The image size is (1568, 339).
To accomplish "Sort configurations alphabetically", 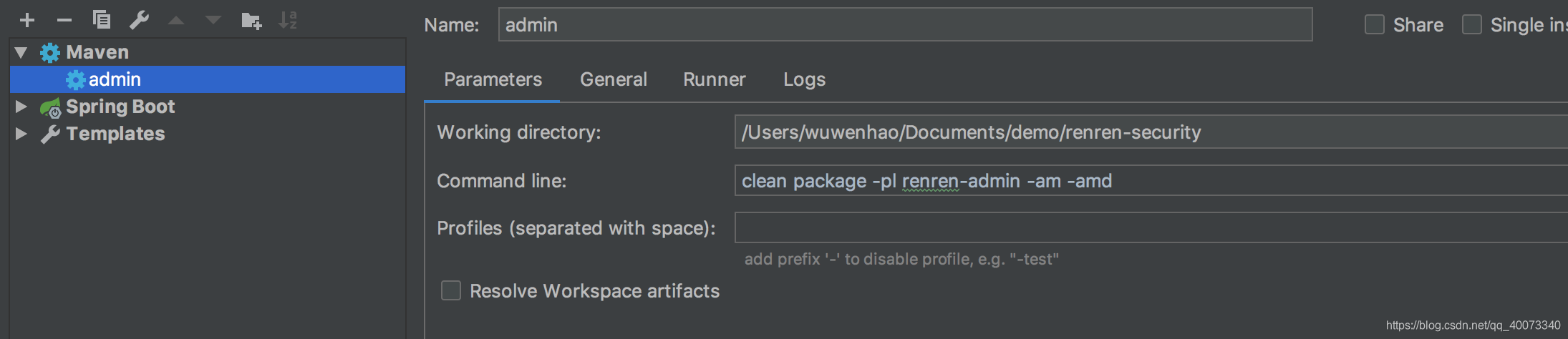I will click(x=288, y=20).
